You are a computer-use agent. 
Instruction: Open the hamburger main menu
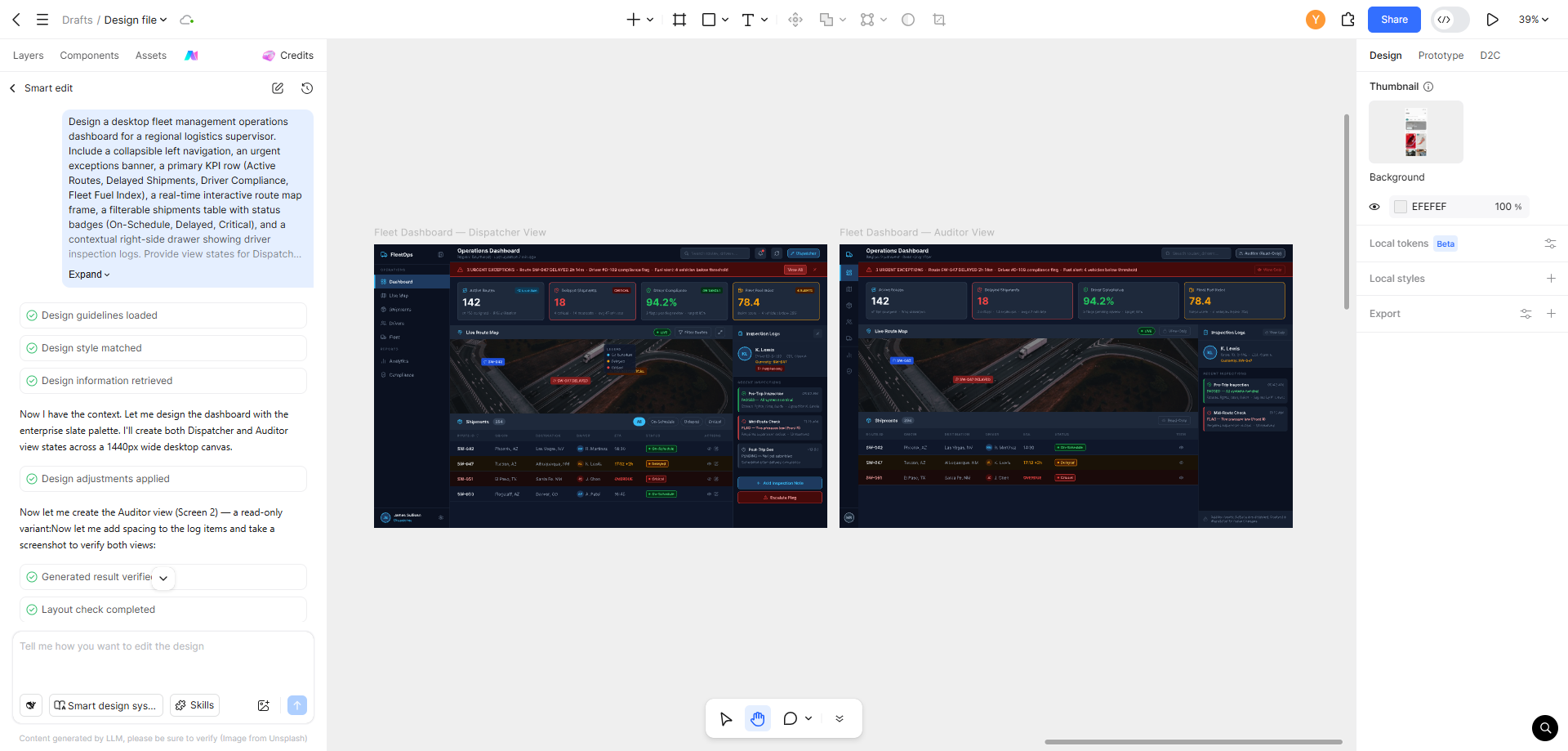[42, 20]
